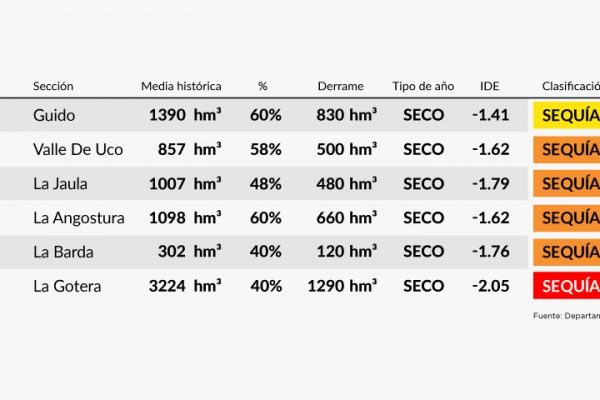Click the red SEQUÍA badge for La Gotera
Screen dimensions: 600x400
tap(567, 286)
